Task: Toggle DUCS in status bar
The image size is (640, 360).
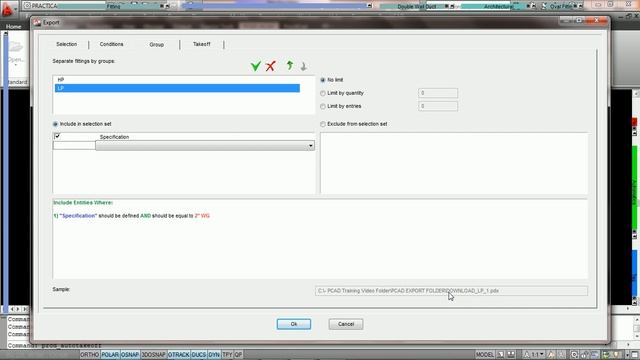Action: [x=199, y=355]
